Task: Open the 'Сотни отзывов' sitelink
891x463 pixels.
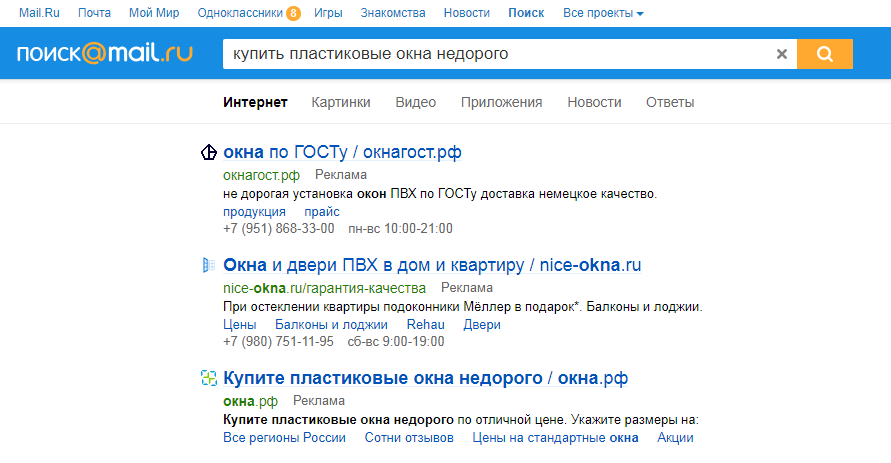Action: point(409,438)
